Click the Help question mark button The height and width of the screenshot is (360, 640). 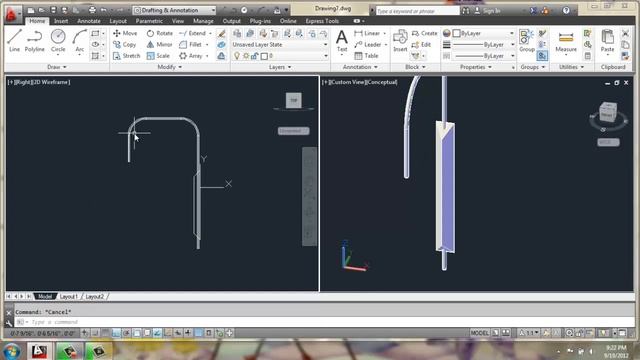(566, 11)
